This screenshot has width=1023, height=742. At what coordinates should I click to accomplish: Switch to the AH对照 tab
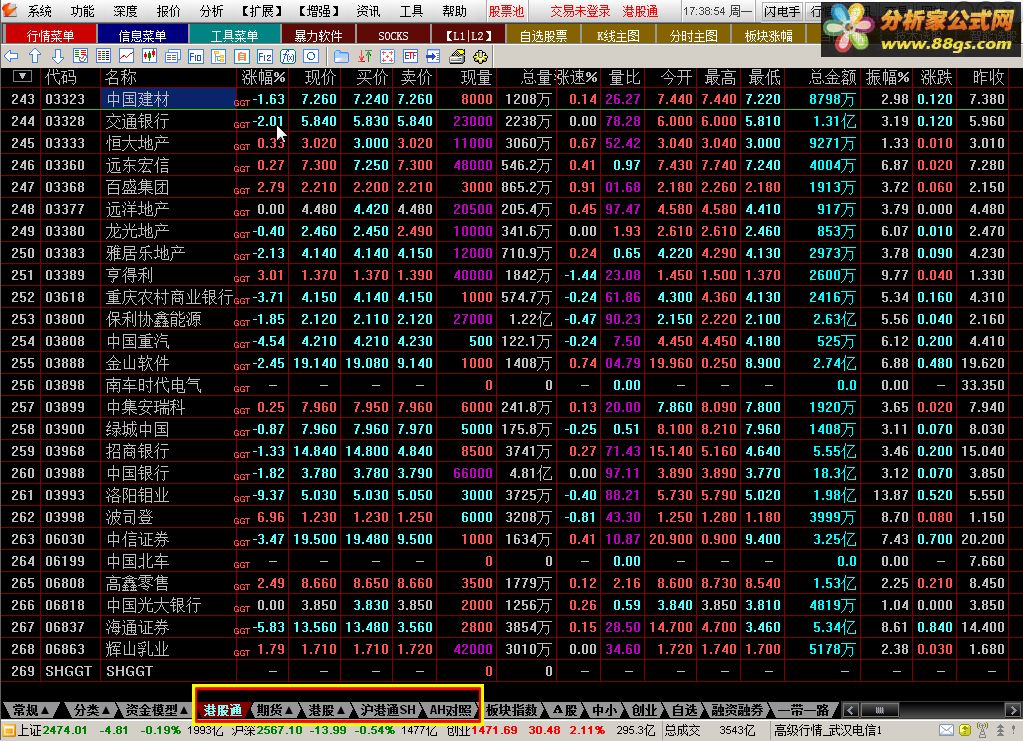(450, 709)
